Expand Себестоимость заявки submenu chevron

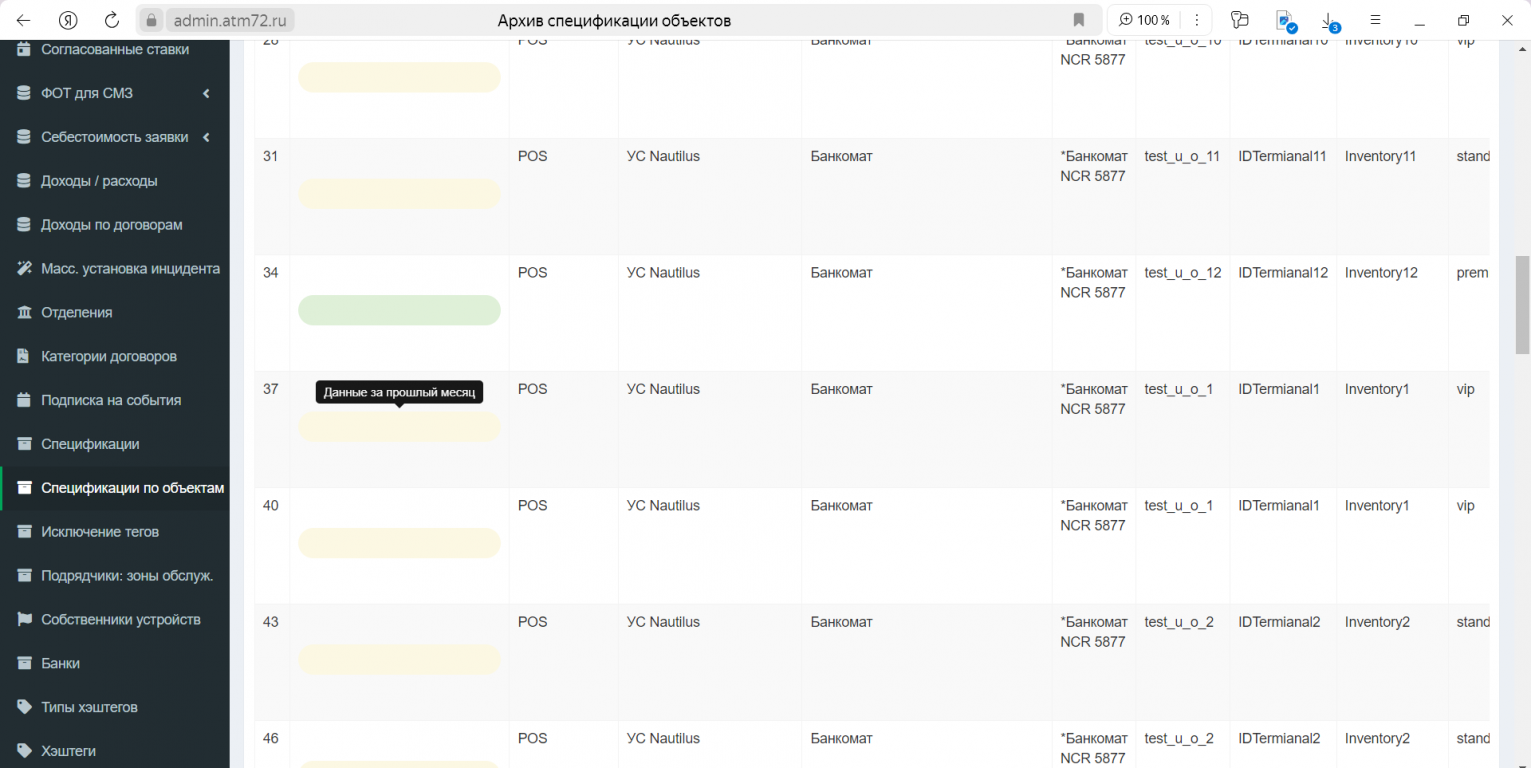coord(206,138)
